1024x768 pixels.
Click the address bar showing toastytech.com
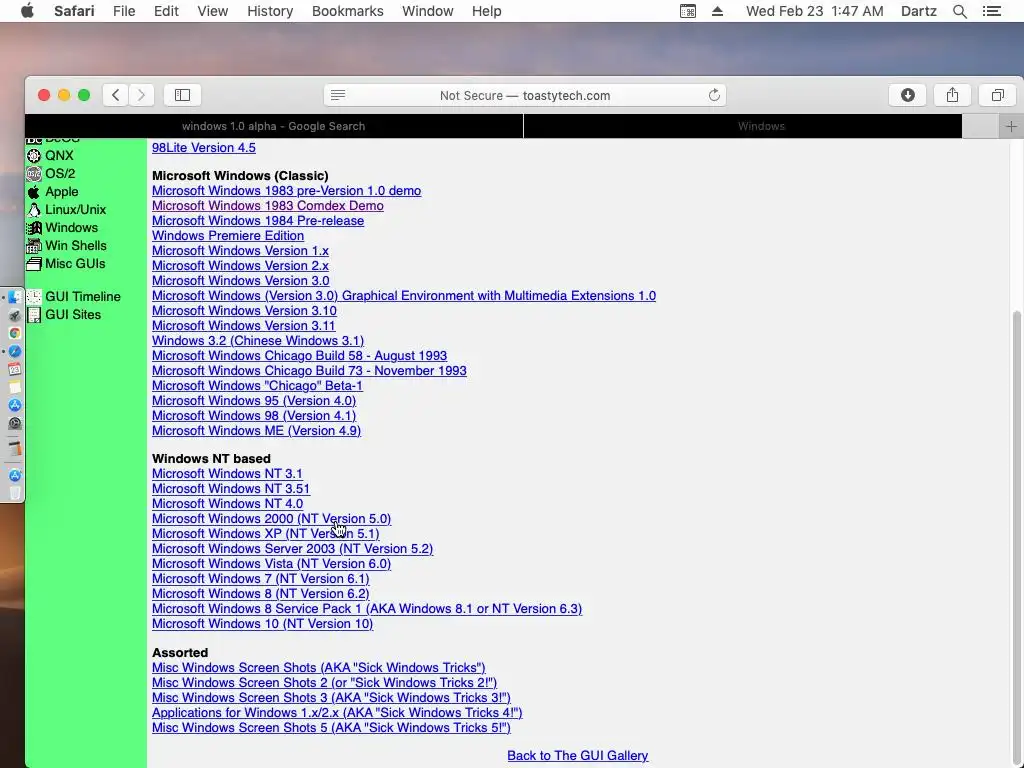[x=525, y=95]
